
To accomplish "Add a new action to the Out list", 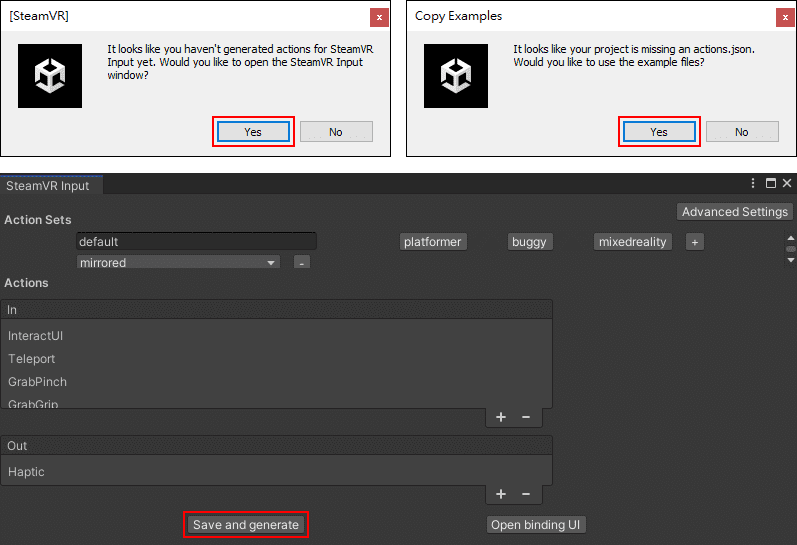I will (x=501, y=494).
